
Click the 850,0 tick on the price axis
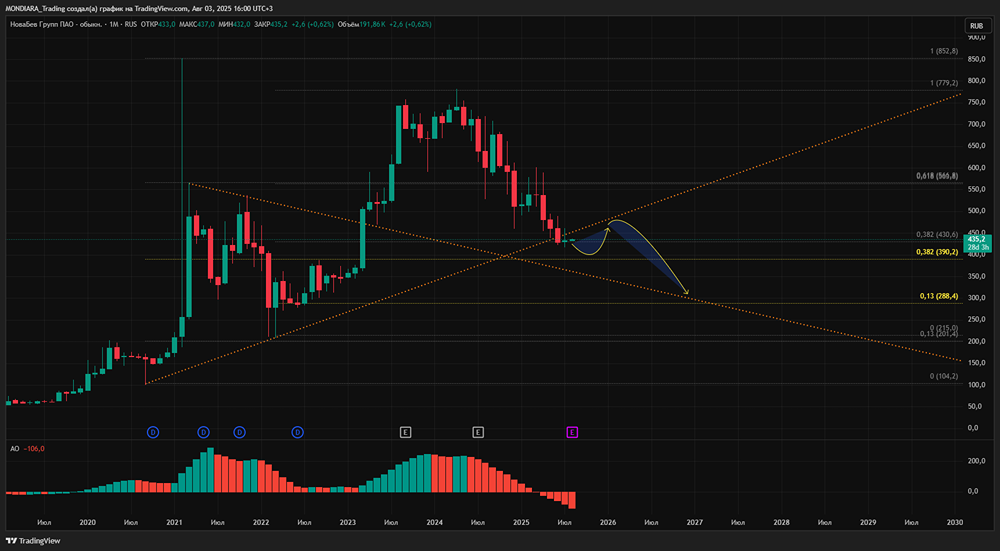pos(976,59)
